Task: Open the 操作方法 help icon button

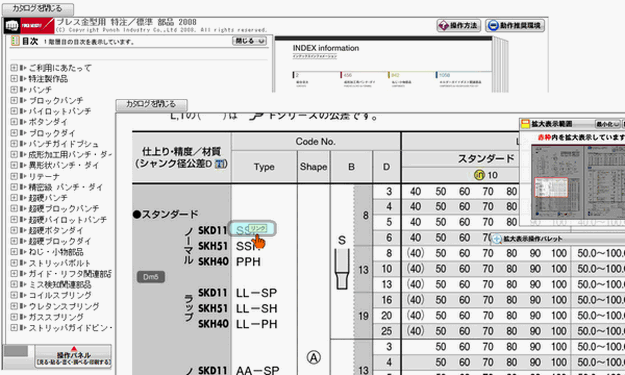Action: [x=458, y=26]
